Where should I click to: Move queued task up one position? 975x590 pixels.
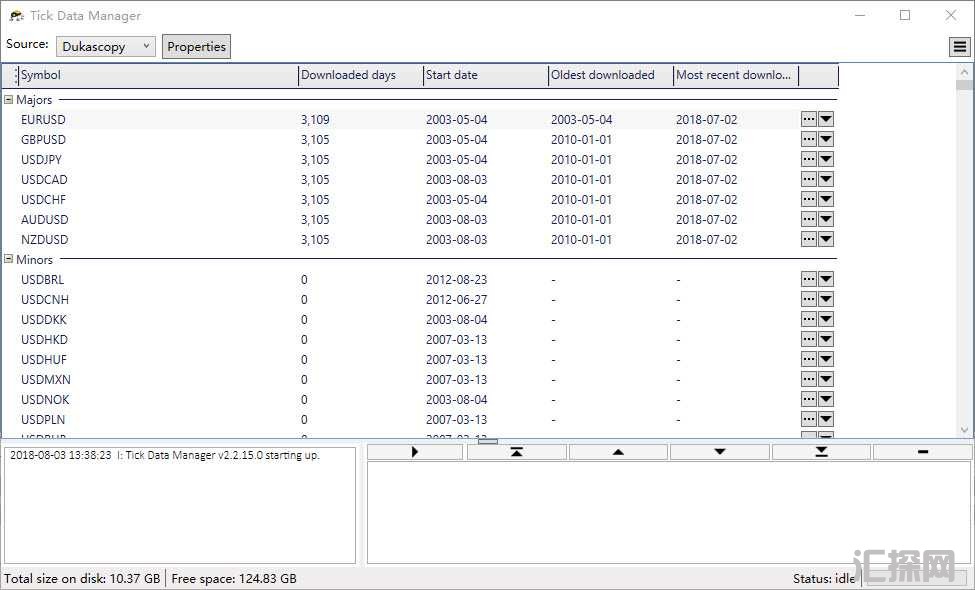pyautogui.click(x=618, y=452)
